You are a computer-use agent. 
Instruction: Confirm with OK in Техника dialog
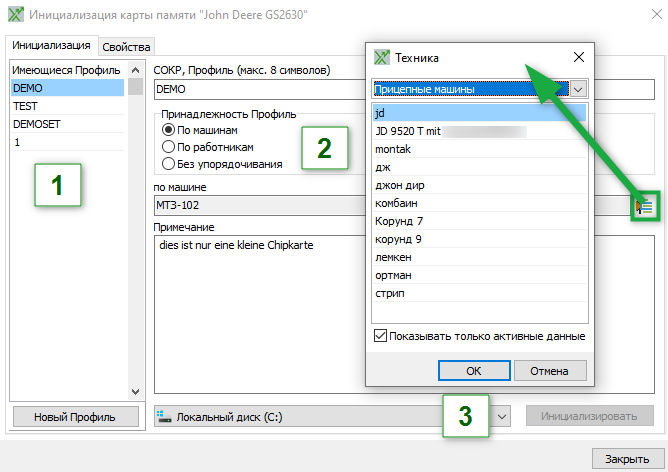click(474, 371)
